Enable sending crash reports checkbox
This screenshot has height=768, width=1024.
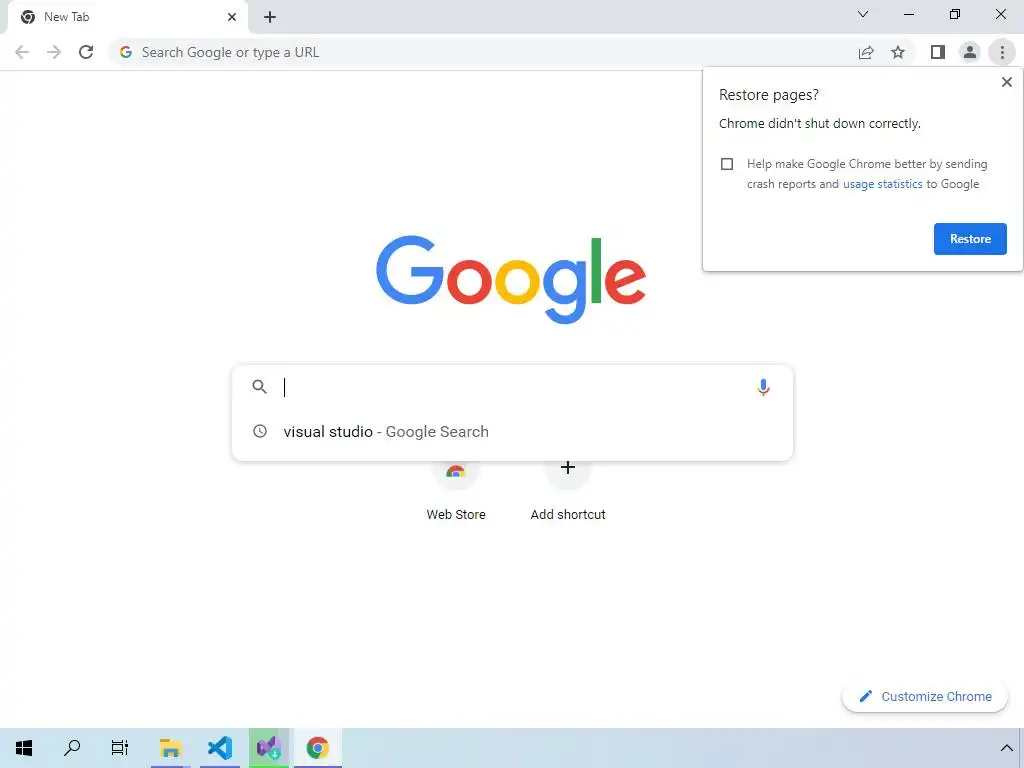pyautogui.click(x=727, y=164)
